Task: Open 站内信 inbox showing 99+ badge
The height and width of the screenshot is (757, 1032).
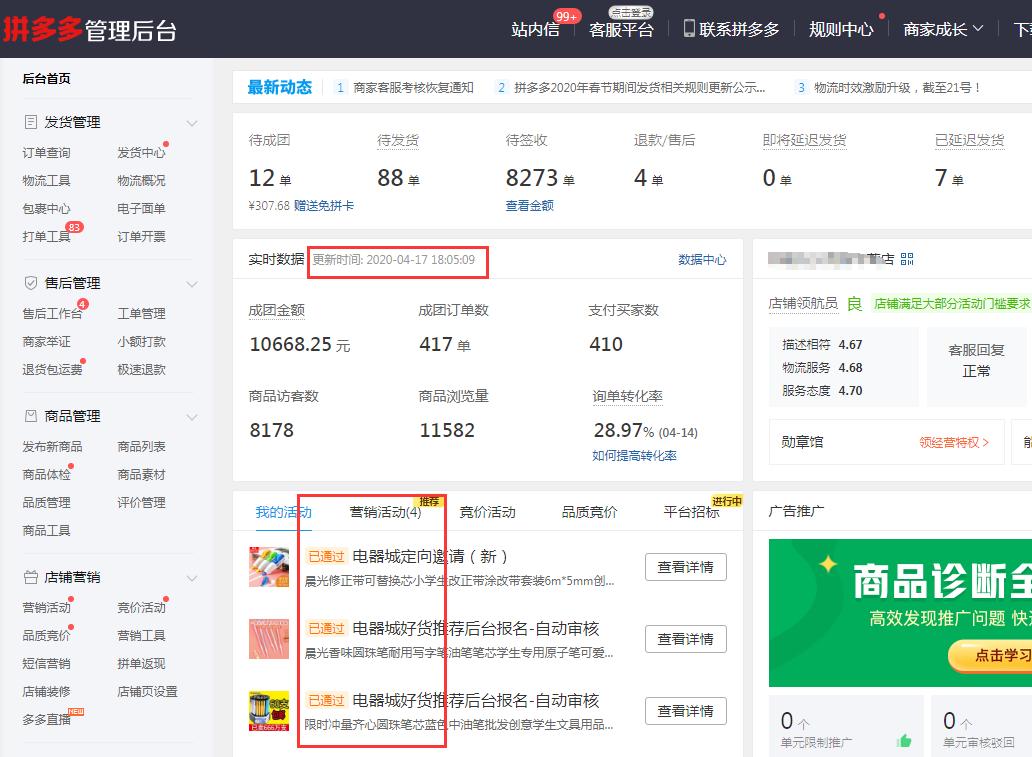Action: pos(537,30)
